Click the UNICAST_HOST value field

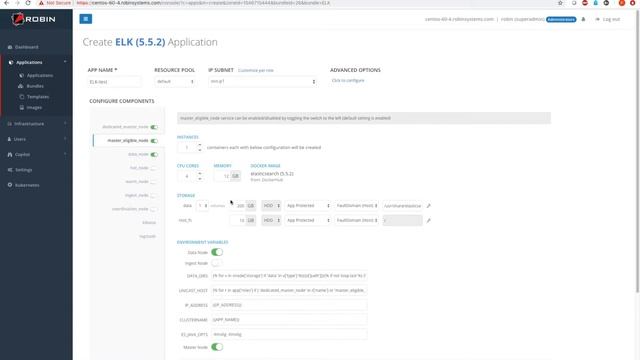point(289,291)
